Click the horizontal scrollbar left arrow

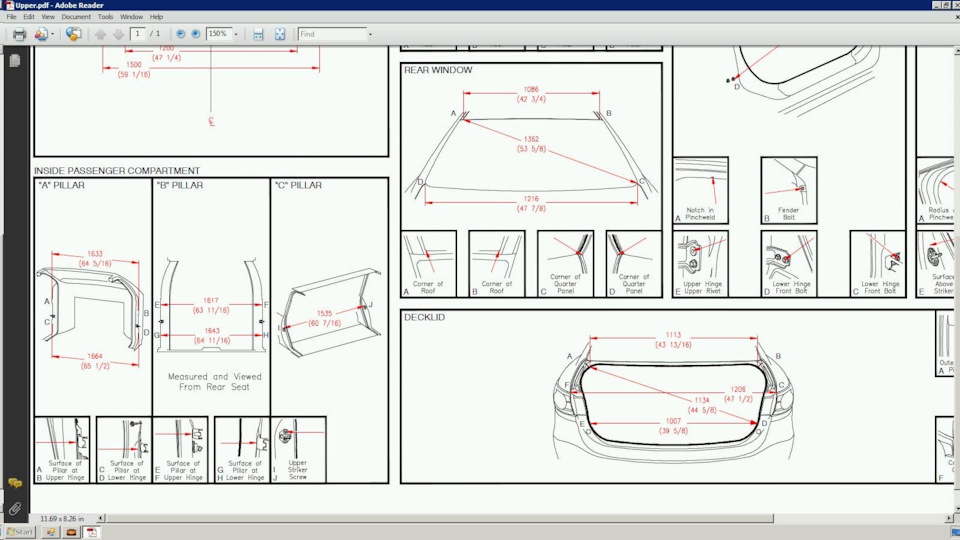[x=100, y=519]
